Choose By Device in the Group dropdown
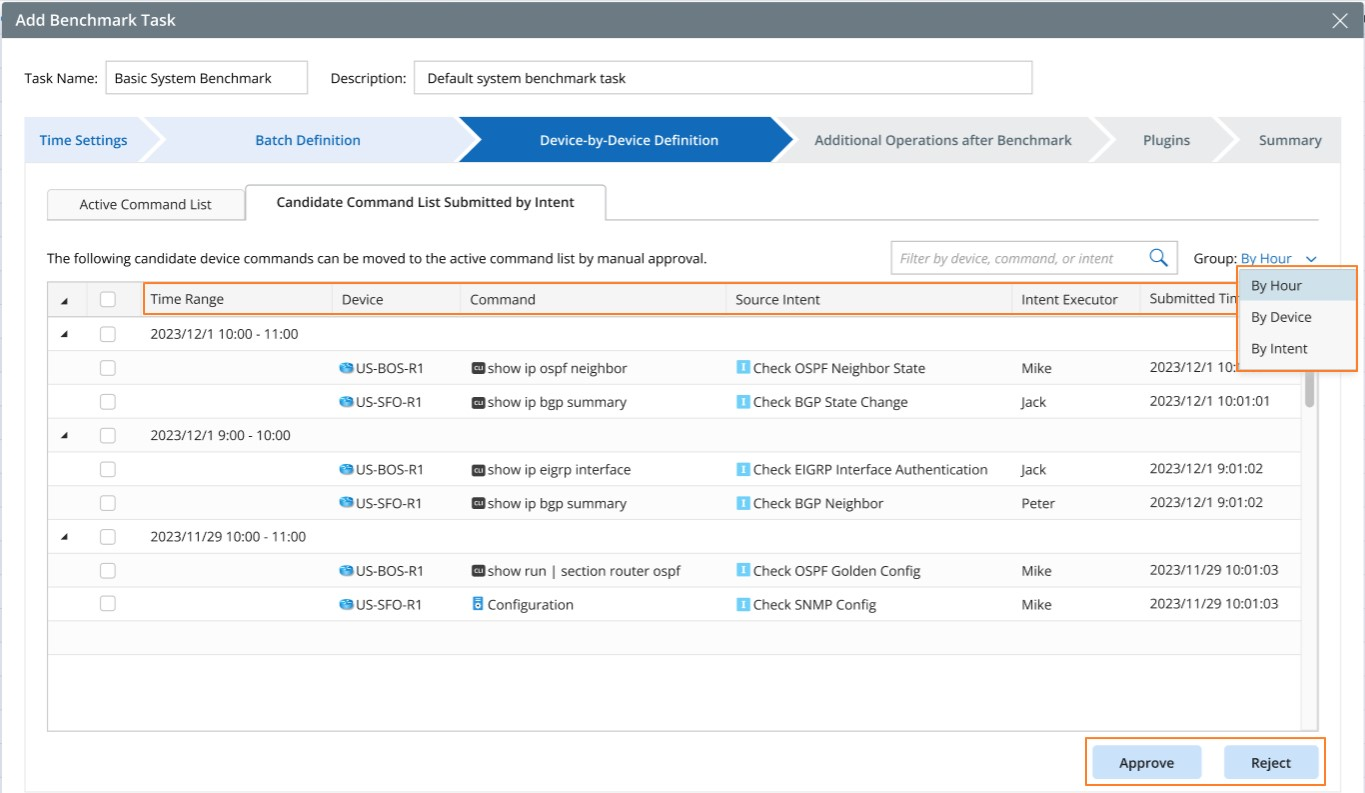Image resolution: width=1365 pixels, height=793 pixels. pos(1281,317)
